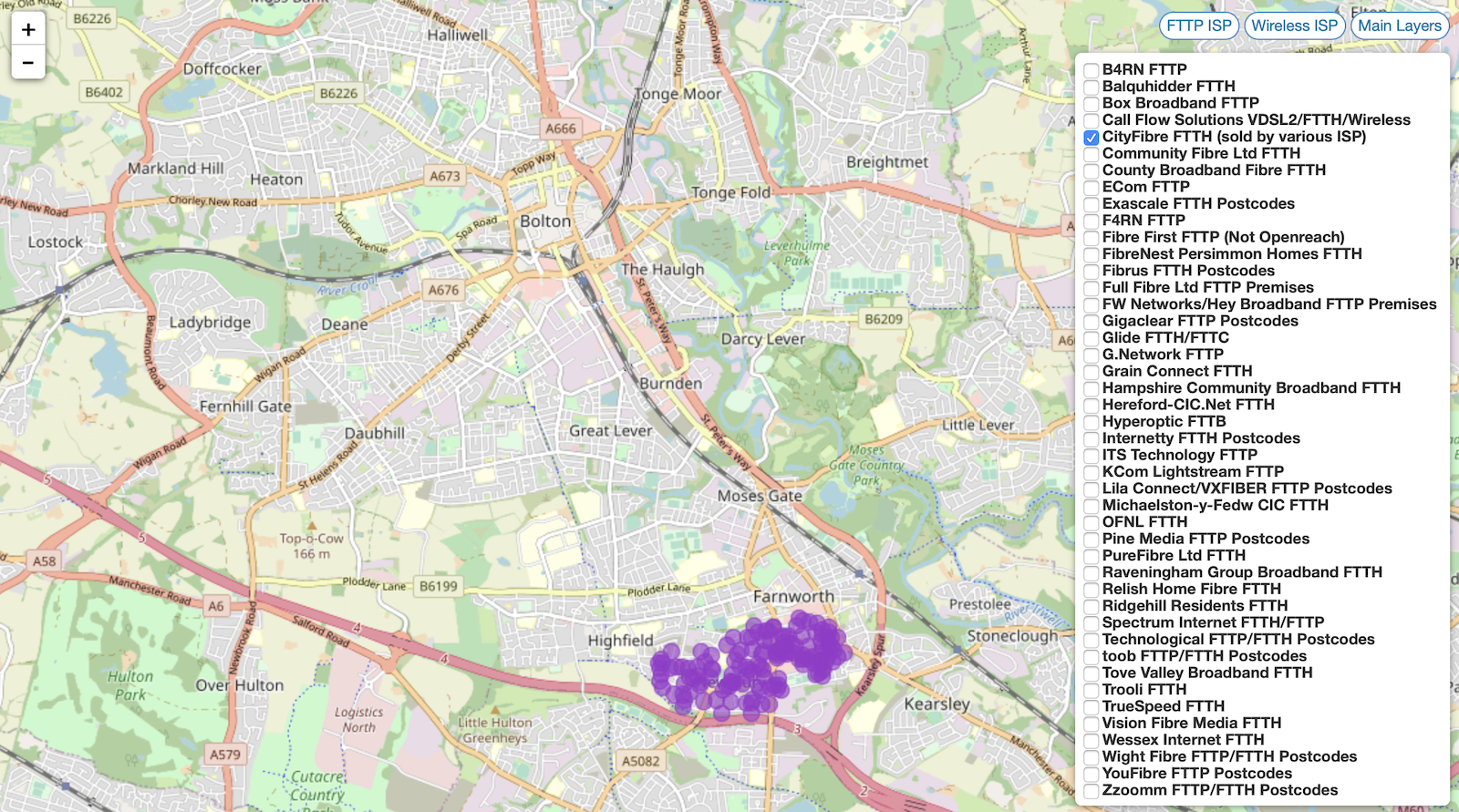Tick the Hyperoptic FTTB checkbox

1091,422
